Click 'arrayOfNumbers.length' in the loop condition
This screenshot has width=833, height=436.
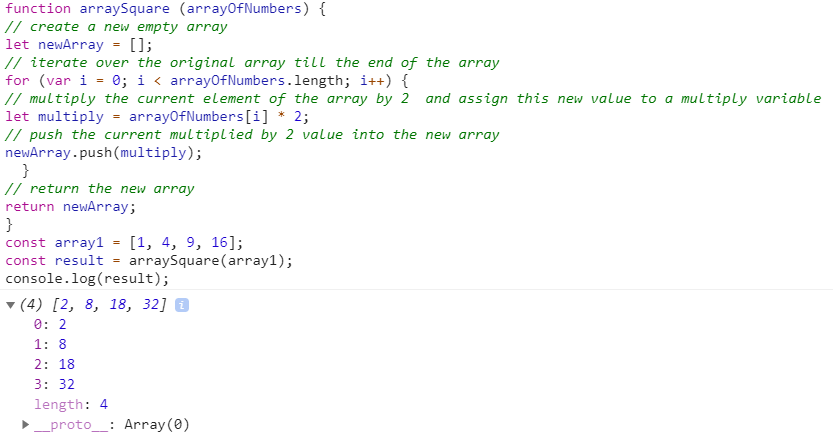point(256,81)
